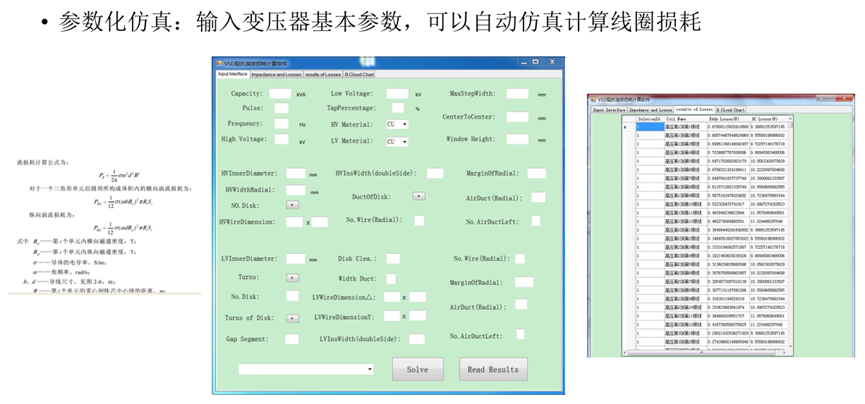865x404 pixels.
Task: Focus the CenterToCenter input box
Action: point(517,117)
